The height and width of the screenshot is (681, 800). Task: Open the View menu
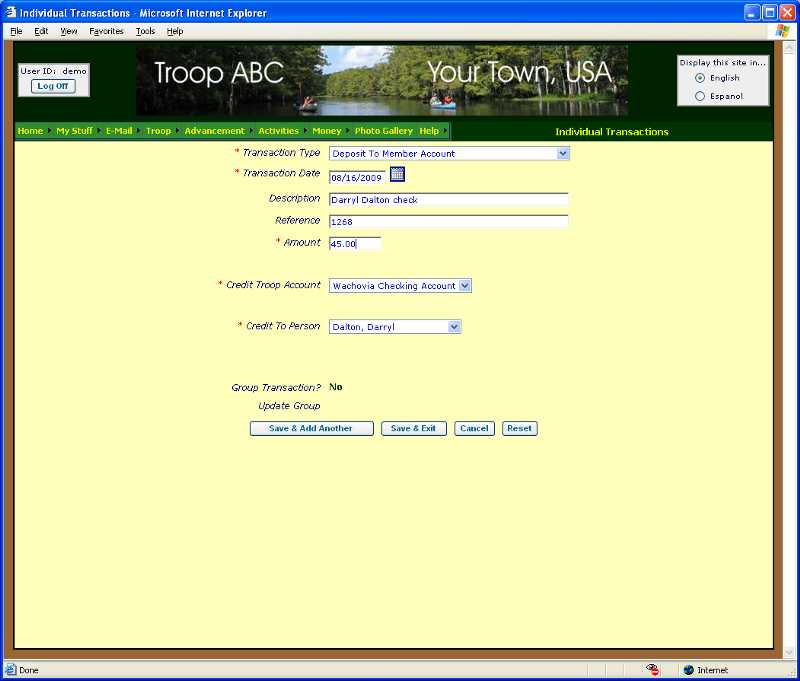[69, 31]
